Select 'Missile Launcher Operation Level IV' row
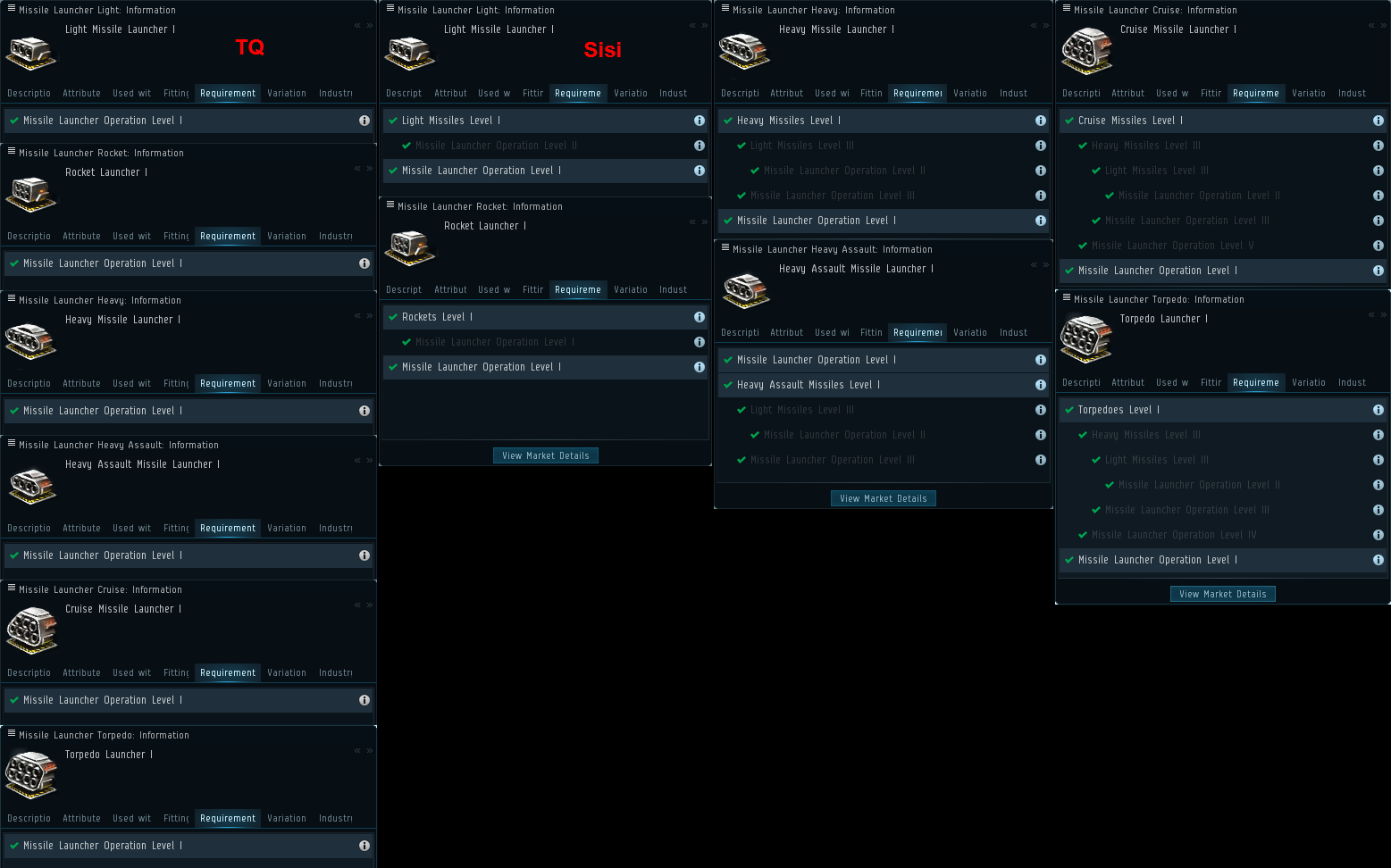Viewport: 1391px width, 868px height. point(1223,535)
